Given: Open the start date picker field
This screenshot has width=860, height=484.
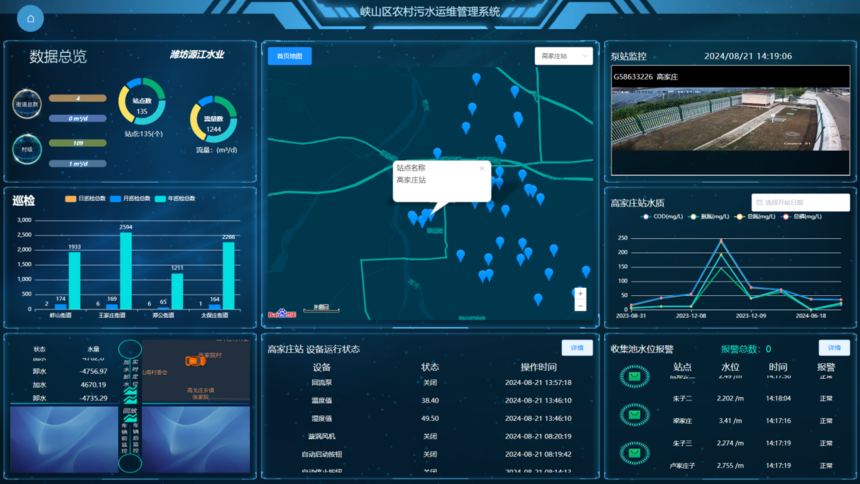Looking at the screenshot, I should 800,203.
